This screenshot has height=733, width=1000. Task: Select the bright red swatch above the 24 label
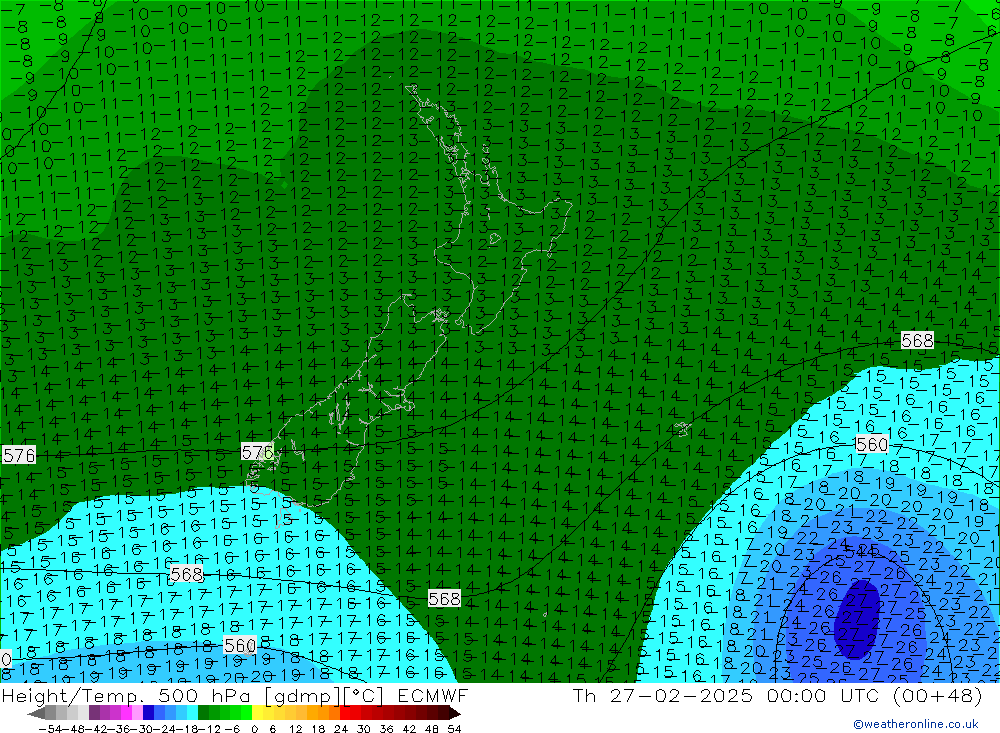tap(345, 713)
